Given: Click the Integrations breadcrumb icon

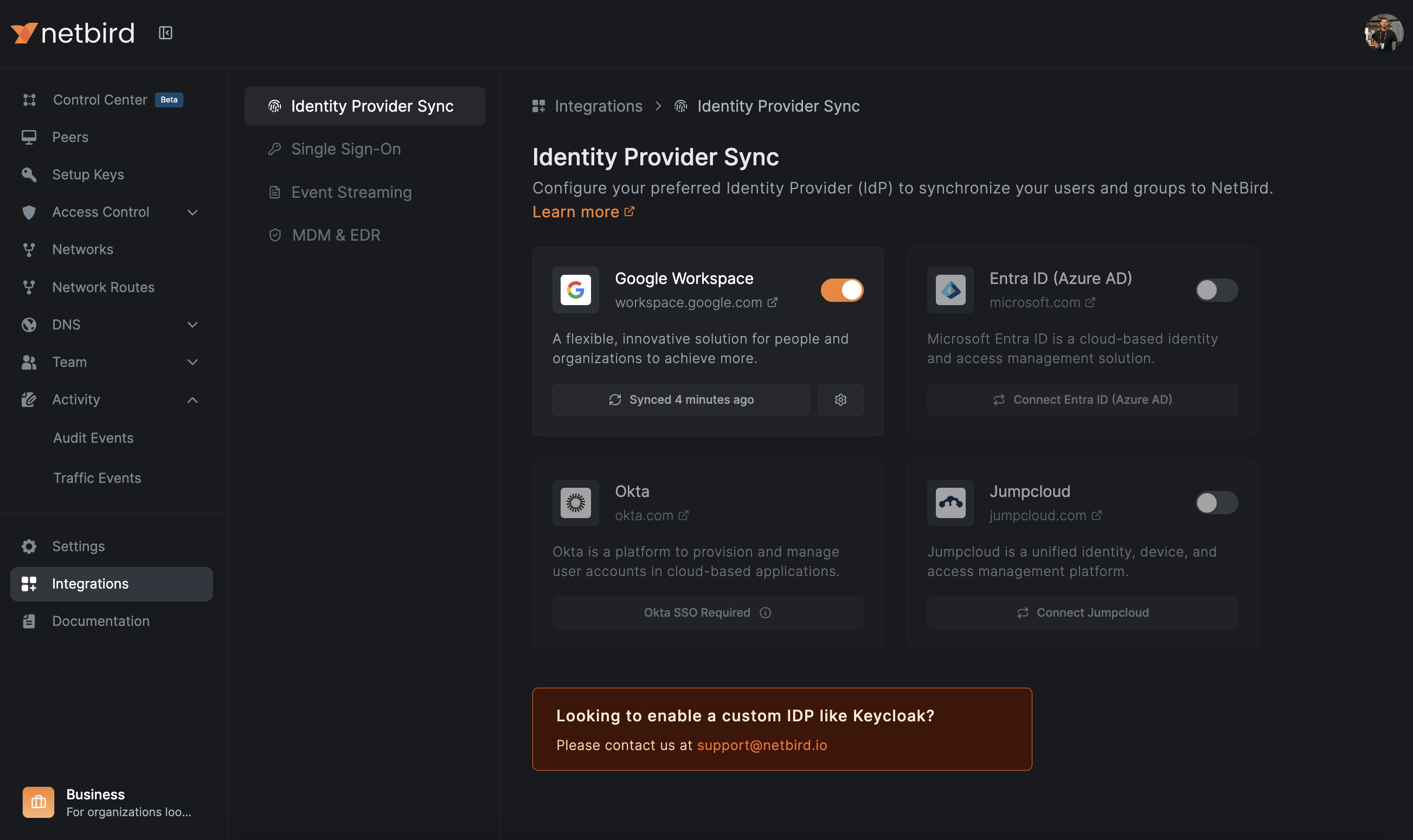Looking at the screenshot, I should coord(538,106).
